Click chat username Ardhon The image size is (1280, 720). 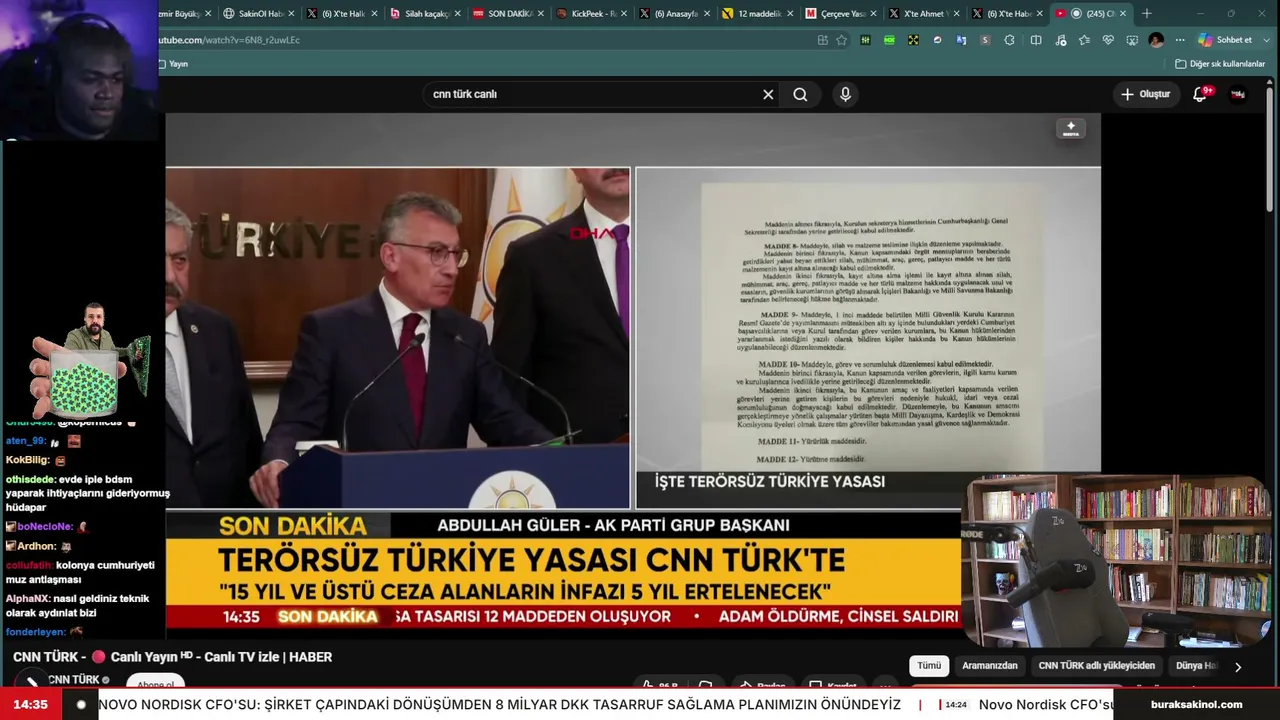pos(36,546)
